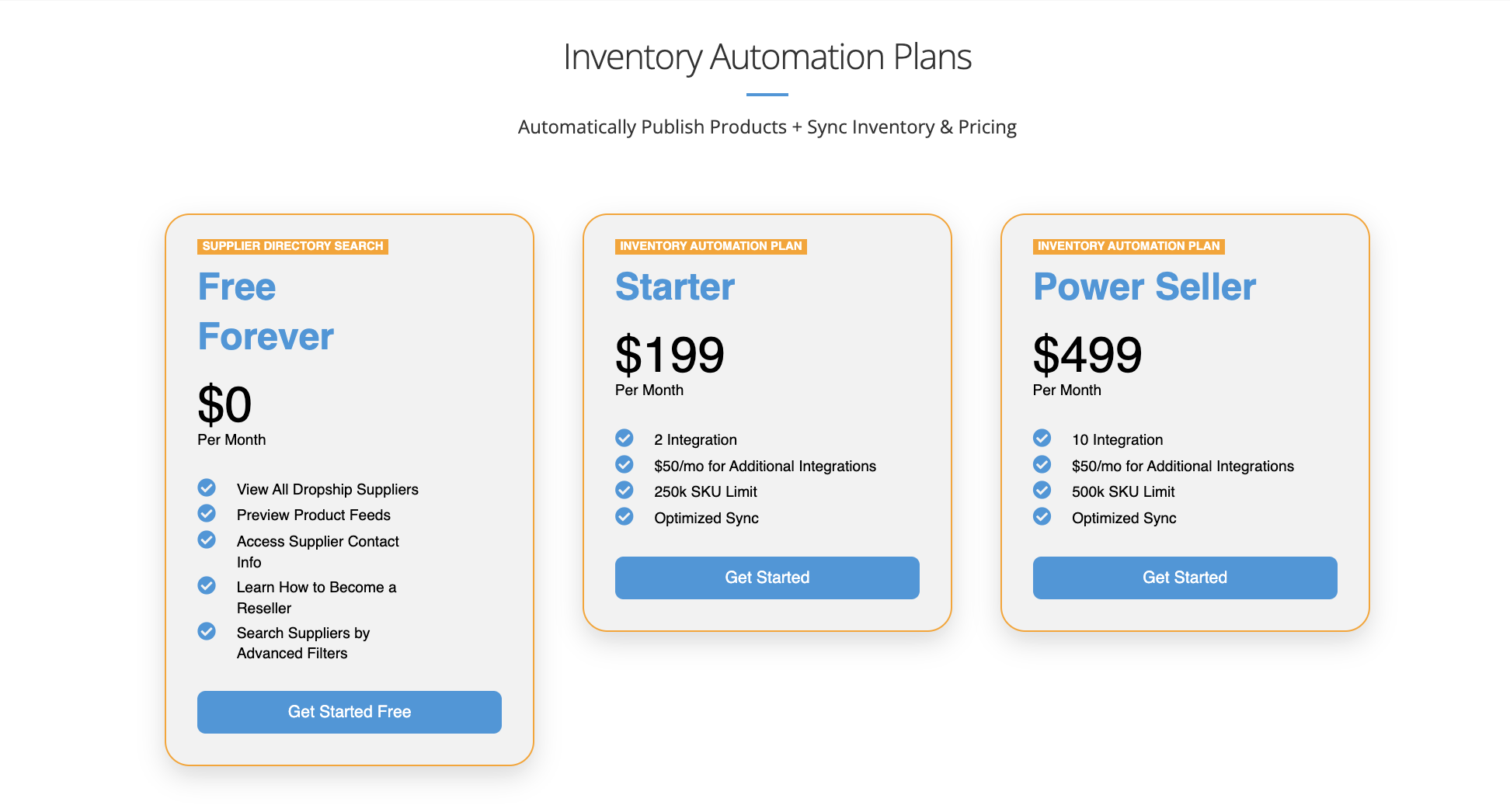Click checkmark icon beside Preview Product Feeds
1510x812 pixels.
207,513
